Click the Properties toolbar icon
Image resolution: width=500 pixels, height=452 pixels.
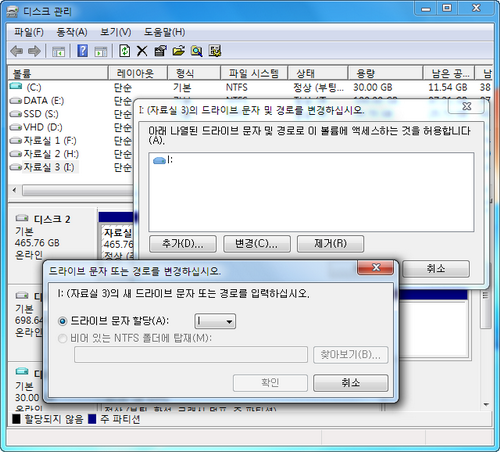click(x=160, y=51)
